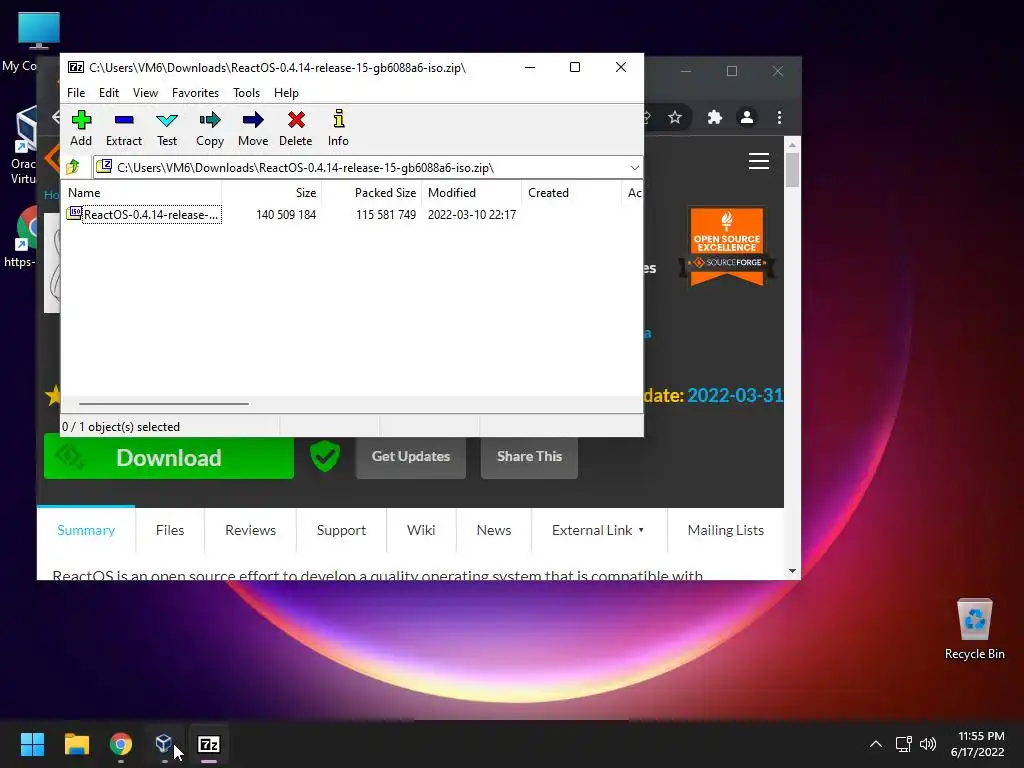
Task: Run Test on the archive
Action: (167, 128)
